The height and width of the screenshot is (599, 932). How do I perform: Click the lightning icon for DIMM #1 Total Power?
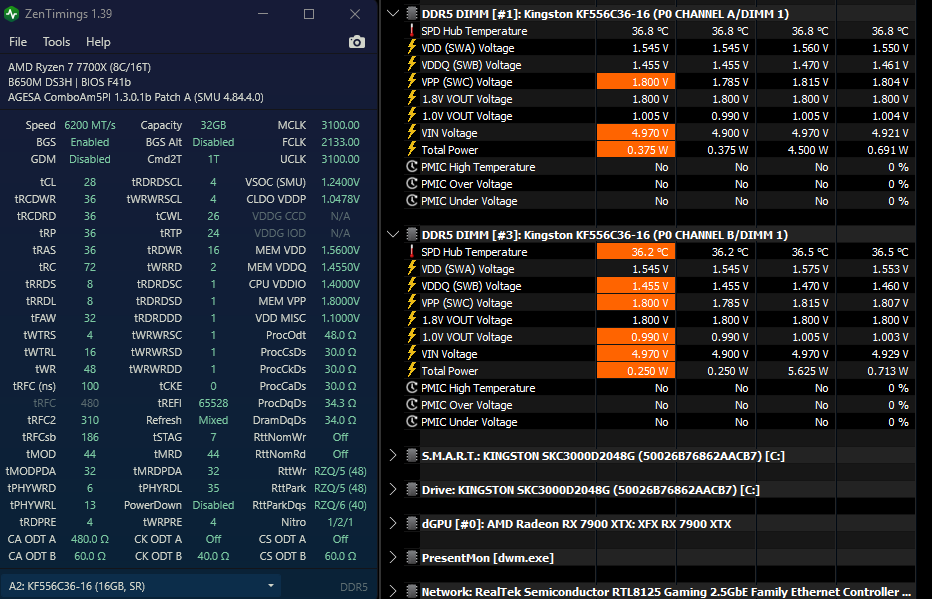(x=411, y=149)
